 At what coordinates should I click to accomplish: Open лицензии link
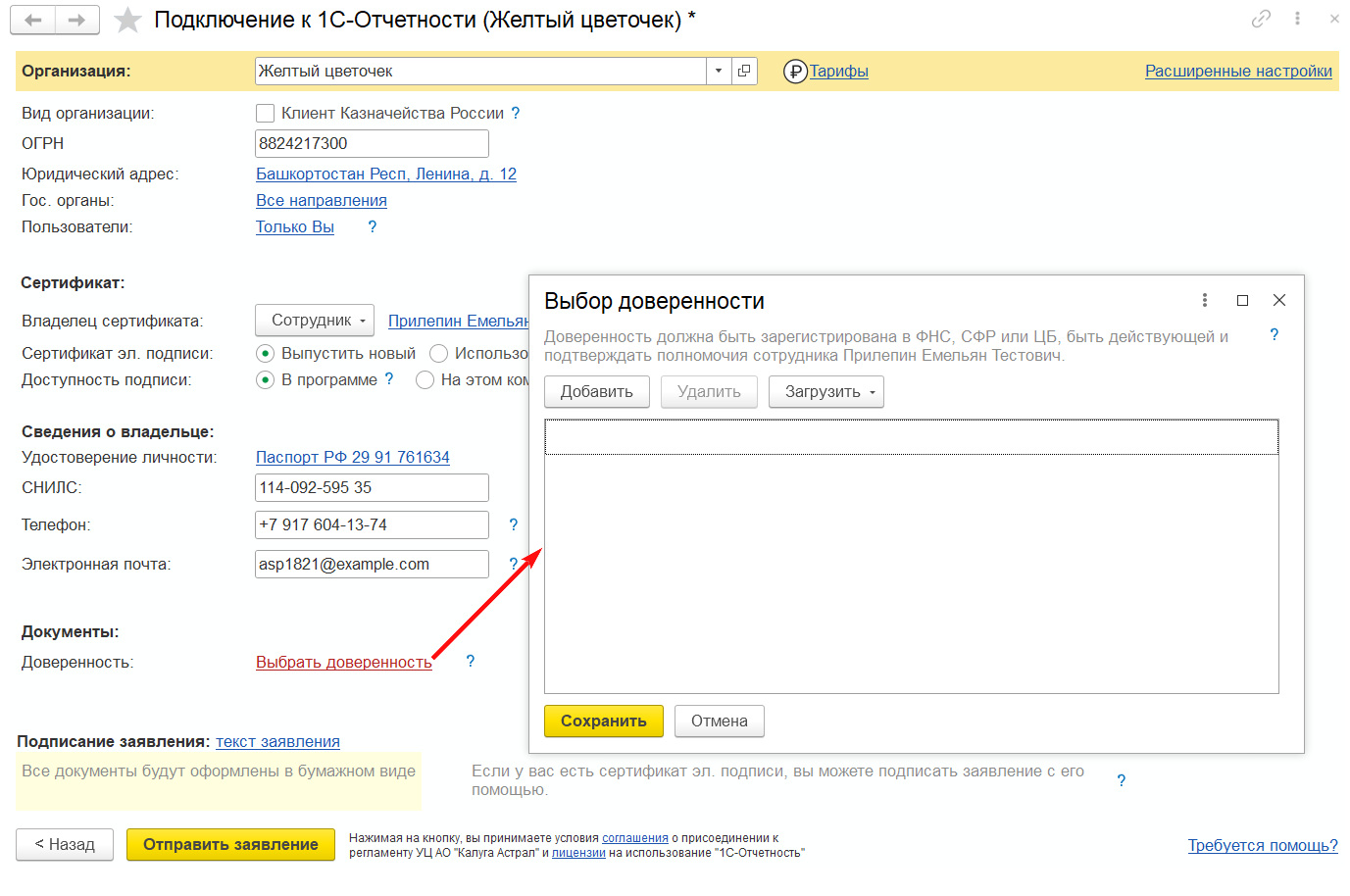coord(578,853)
